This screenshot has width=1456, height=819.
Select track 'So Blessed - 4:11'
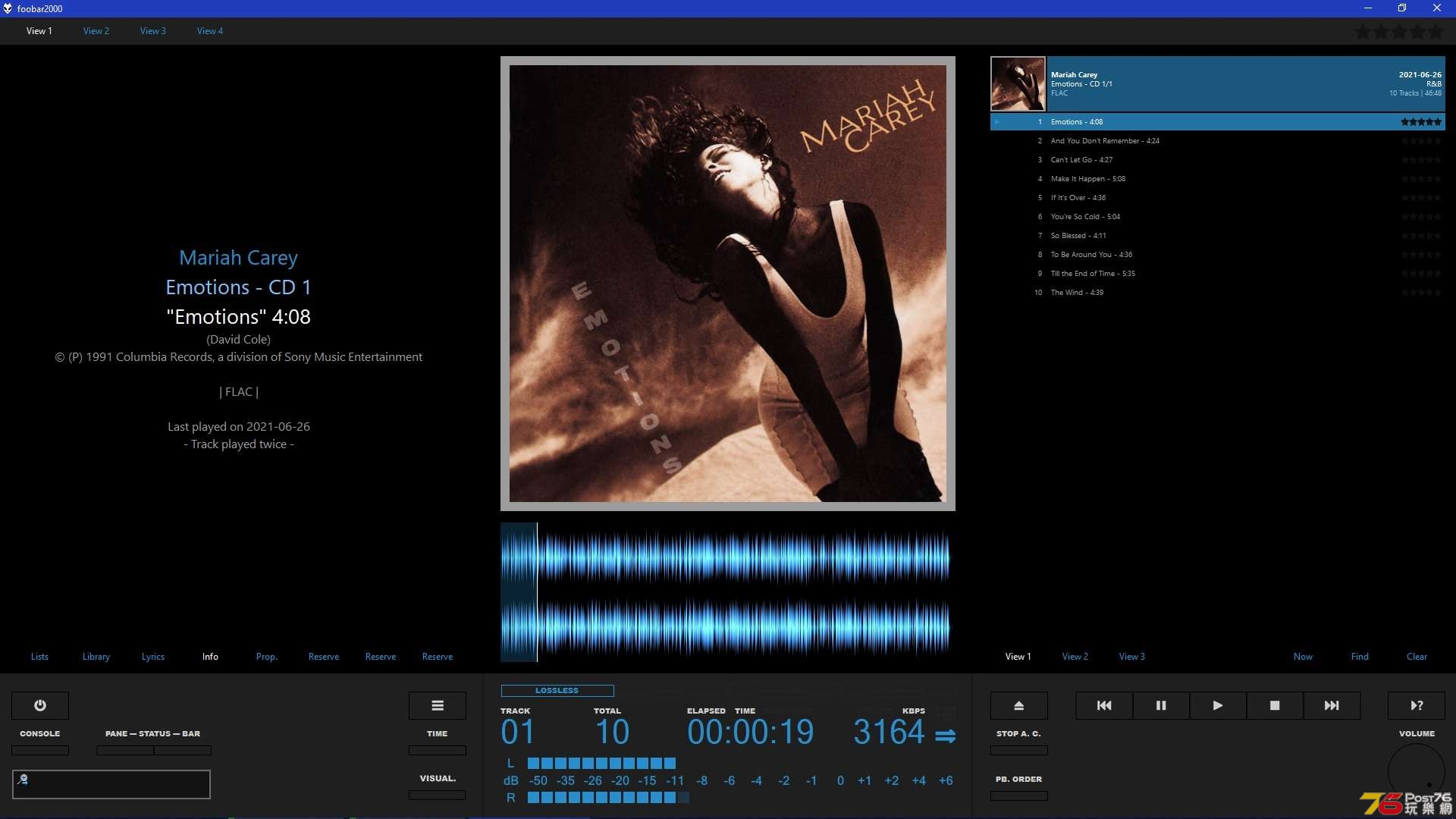(x=1218, y=236)
